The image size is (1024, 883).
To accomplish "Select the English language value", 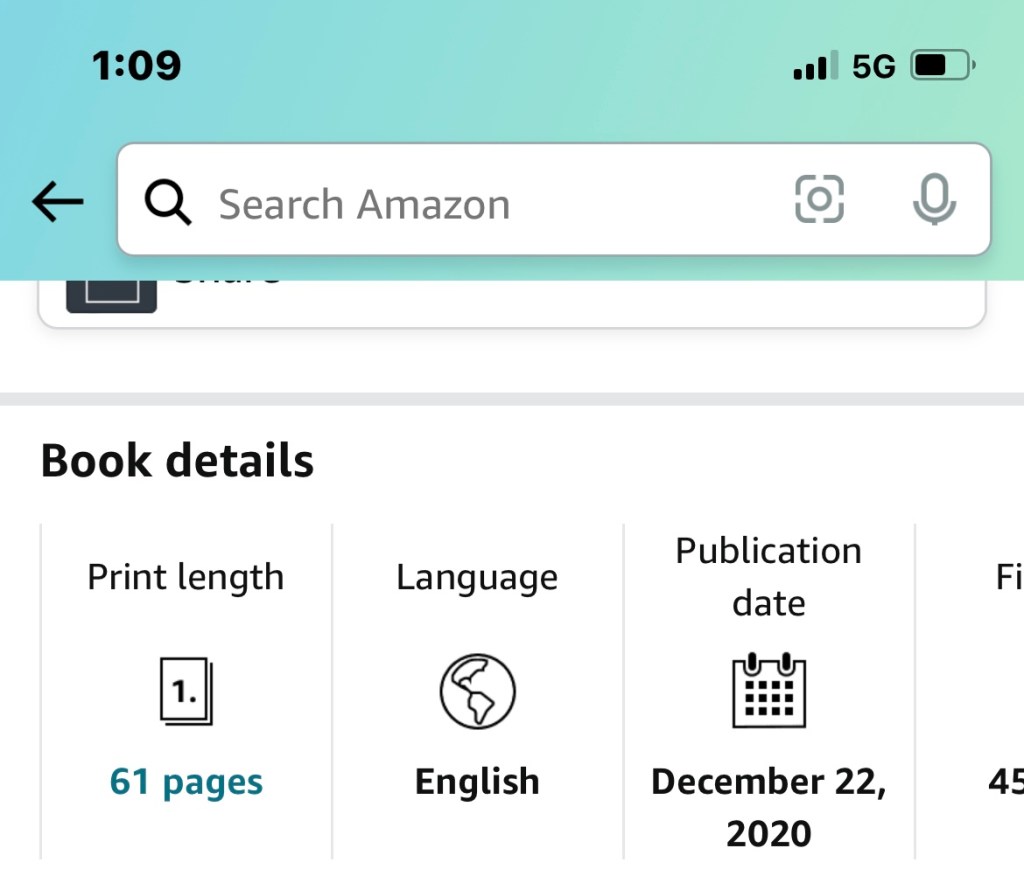I will click(x=477, y=781).
